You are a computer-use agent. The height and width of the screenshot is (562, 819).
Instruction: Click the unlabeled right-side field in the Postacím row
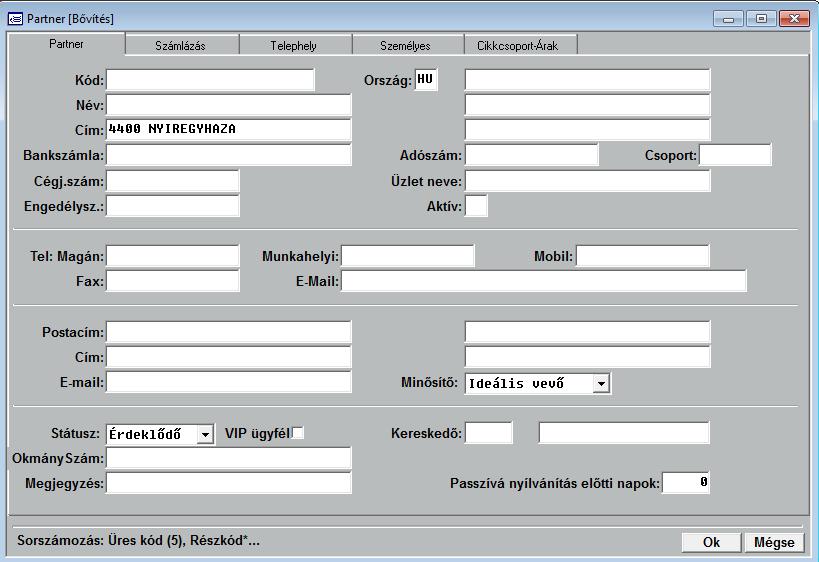[x=588, y=332]
